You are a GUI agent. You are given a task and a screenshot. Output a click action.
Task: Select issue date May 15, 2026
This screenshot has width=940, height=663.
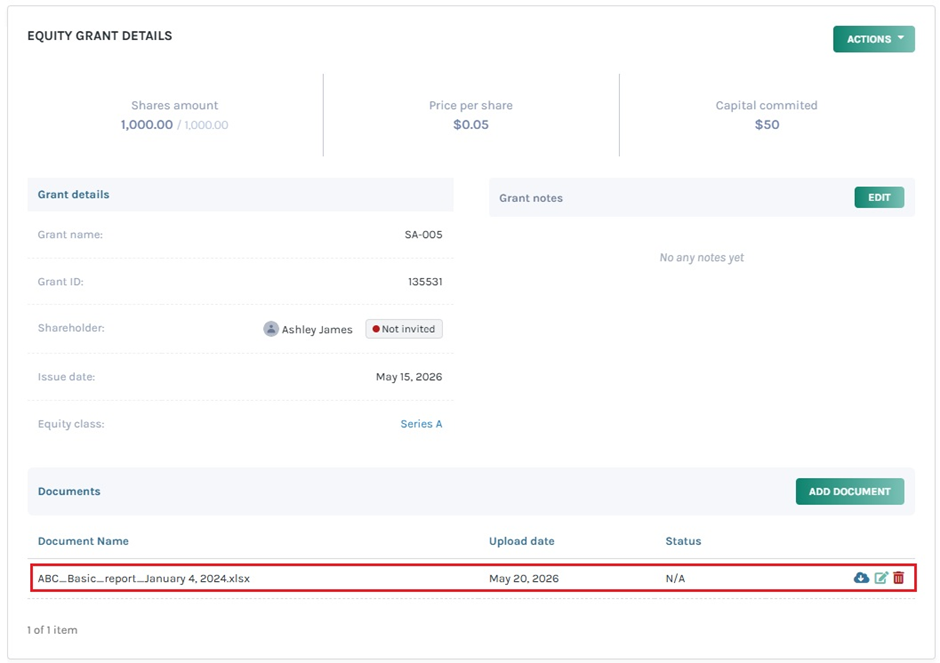coord(409,376)
